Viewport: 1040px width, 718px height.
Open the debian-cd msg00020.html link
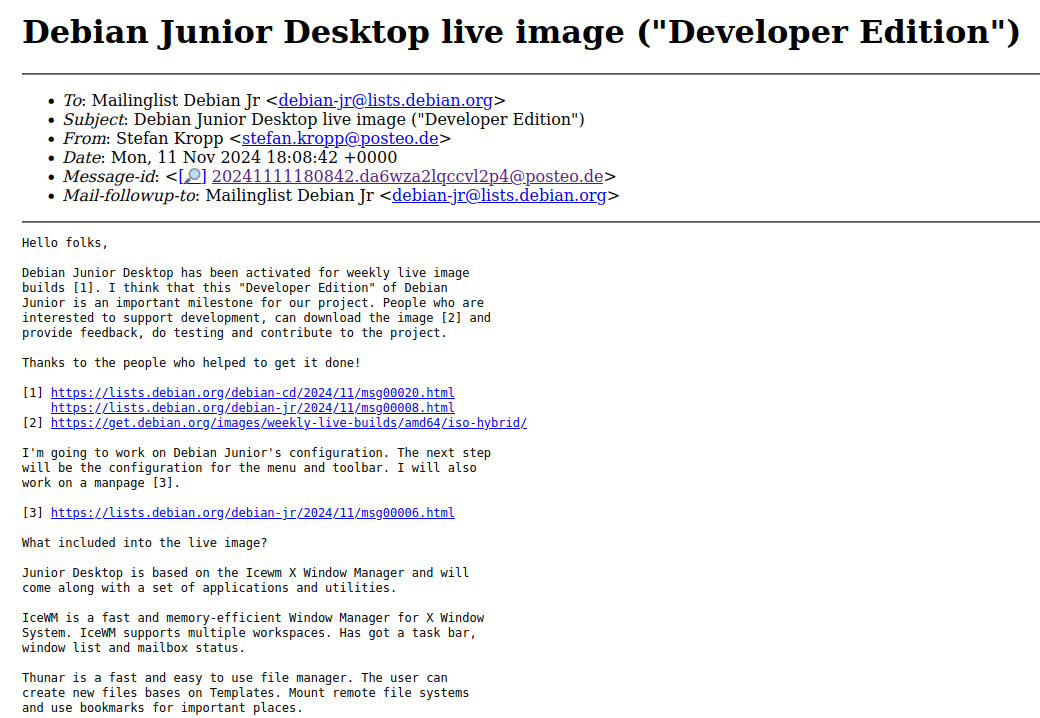[x=253, y=392]
